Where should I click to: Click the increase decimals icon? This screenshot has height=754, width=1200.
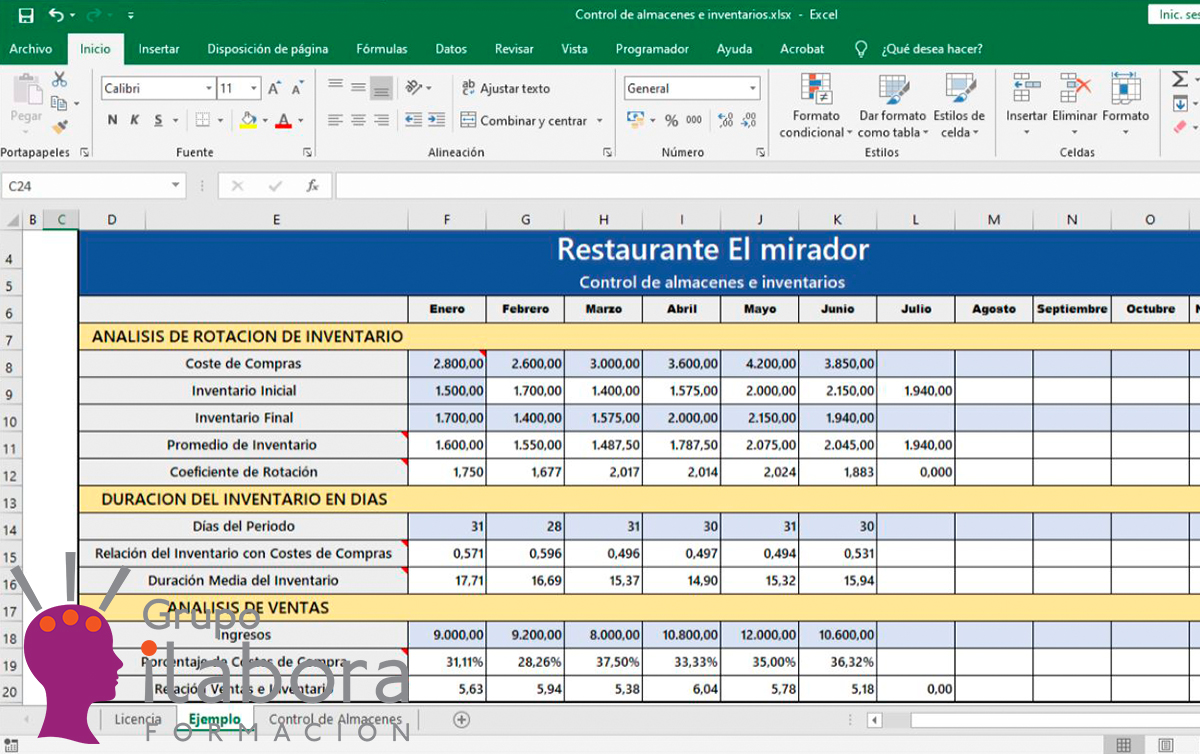[x=725, y=120]
